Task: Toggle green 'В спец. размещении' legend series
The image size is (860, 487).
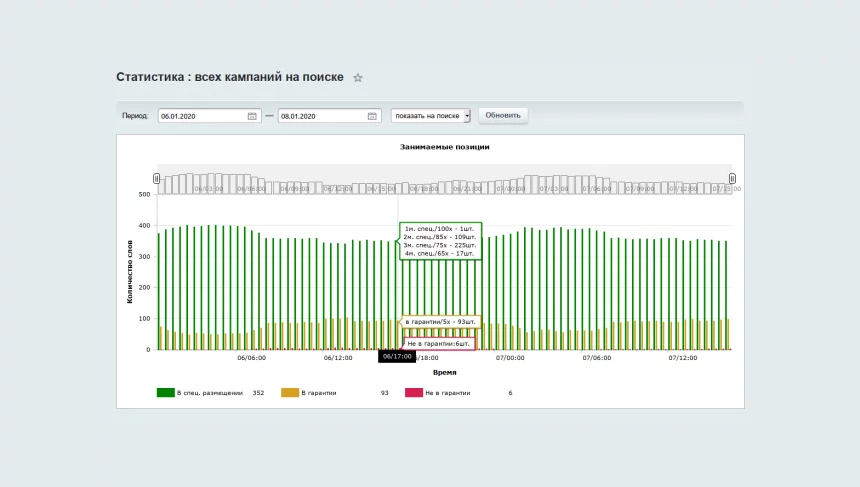Action: 166,393
